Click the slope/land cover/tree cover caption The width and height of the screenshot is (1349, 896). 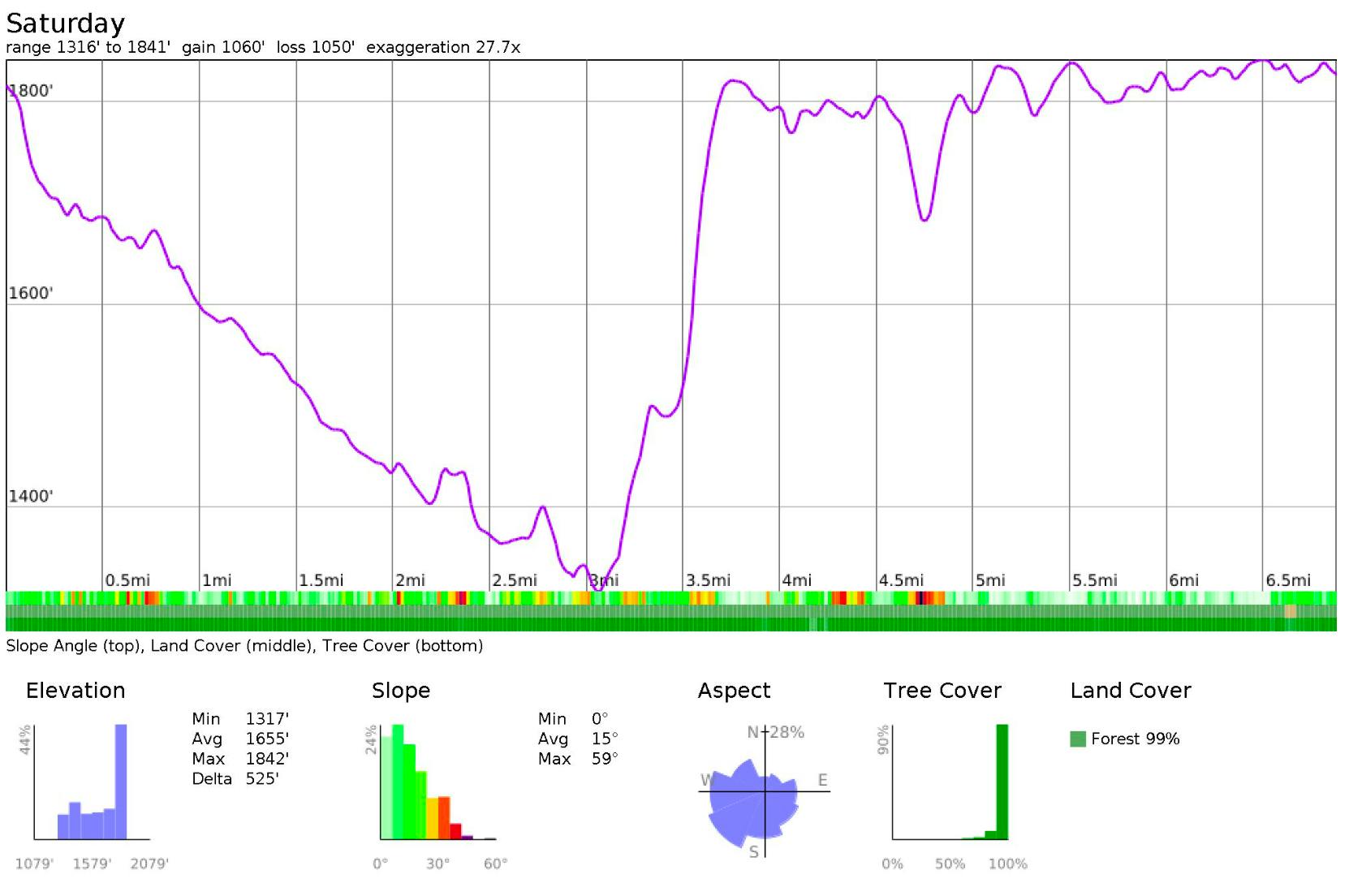point(244,646)
